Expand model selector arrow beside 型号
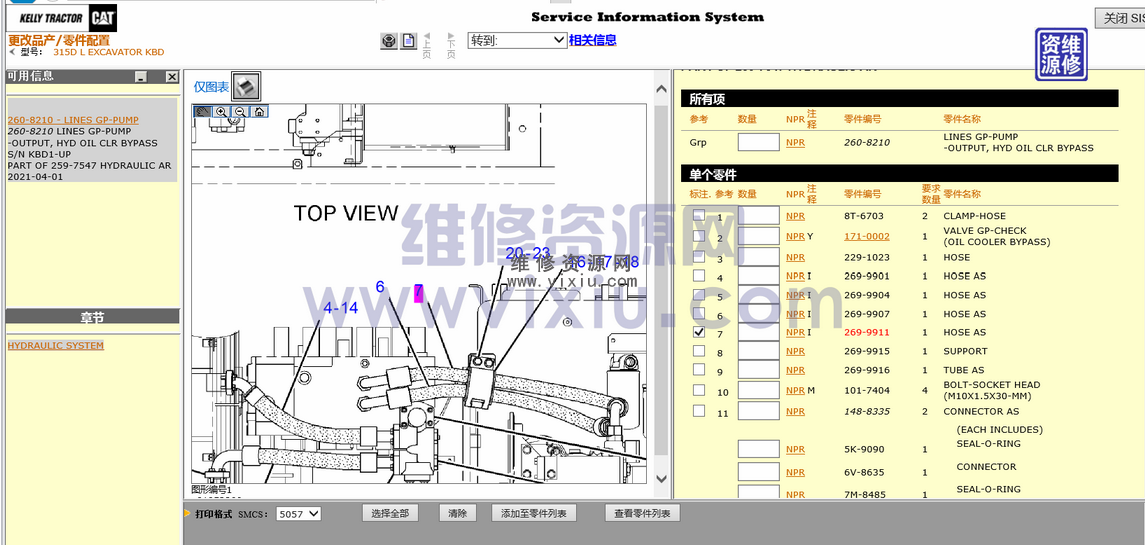Image resolution: width=1145 pixels, height=545 pixels. pyautogui.click(x=12, y=52)
